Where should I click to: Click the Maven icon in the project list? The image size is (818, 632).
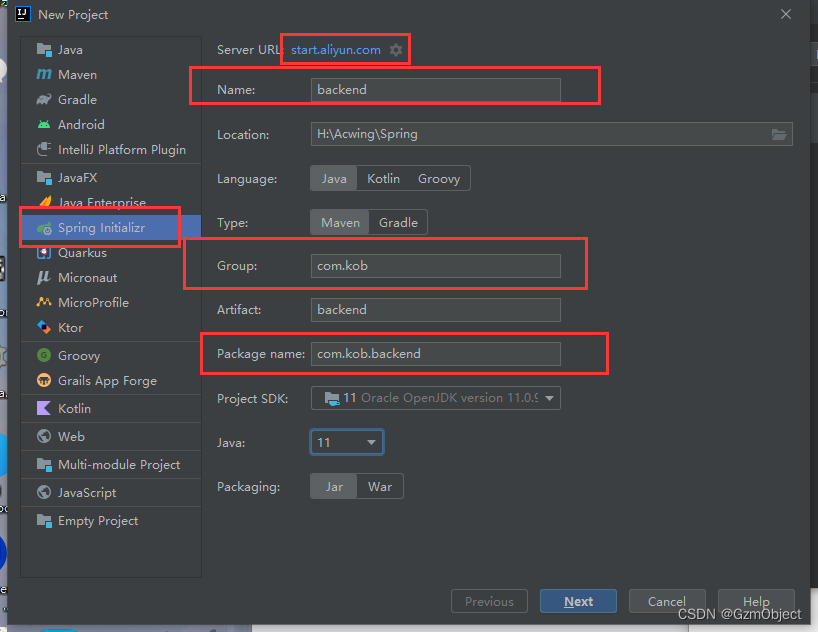click(x=44, y=75)
